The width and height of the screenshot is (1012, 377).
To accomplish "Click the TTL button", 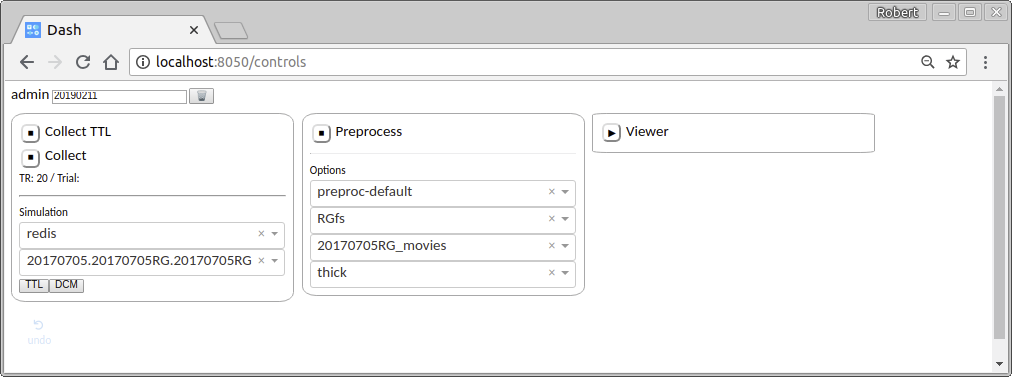I will pyautogui.click(x=34, y=285).
